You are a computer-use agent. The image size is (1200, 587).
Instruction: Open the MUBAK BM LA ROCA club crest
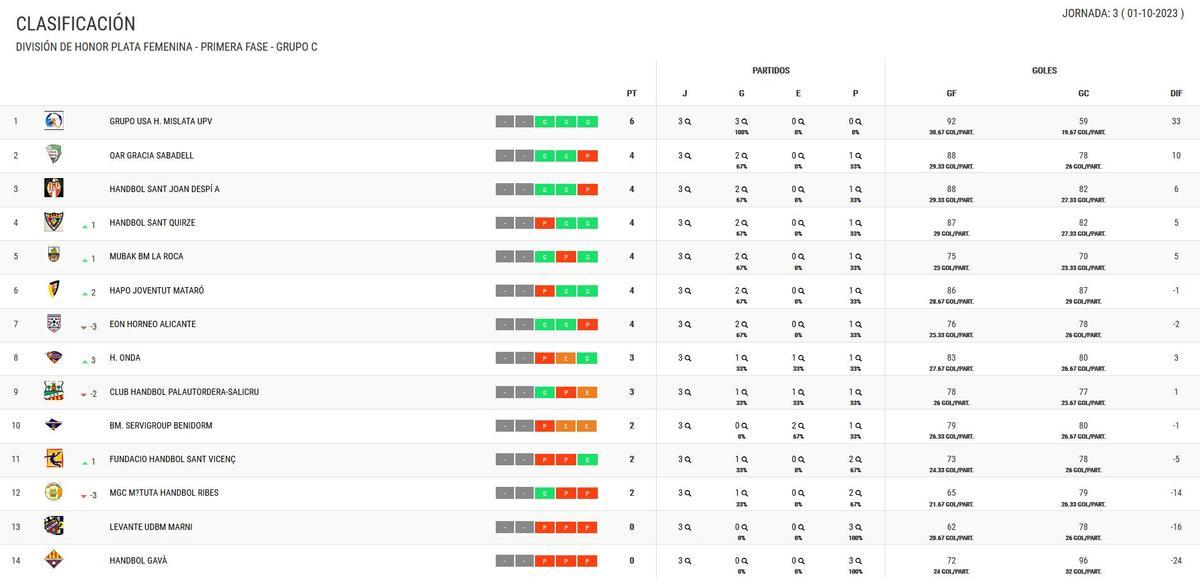tap(54, 255)
